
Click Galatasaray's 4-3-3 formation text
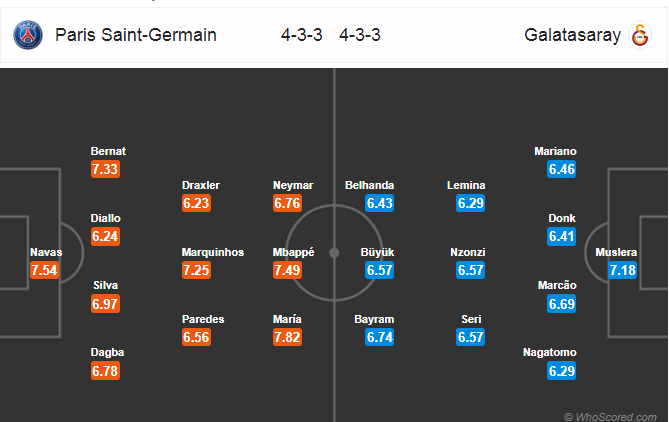pos(360,35)
